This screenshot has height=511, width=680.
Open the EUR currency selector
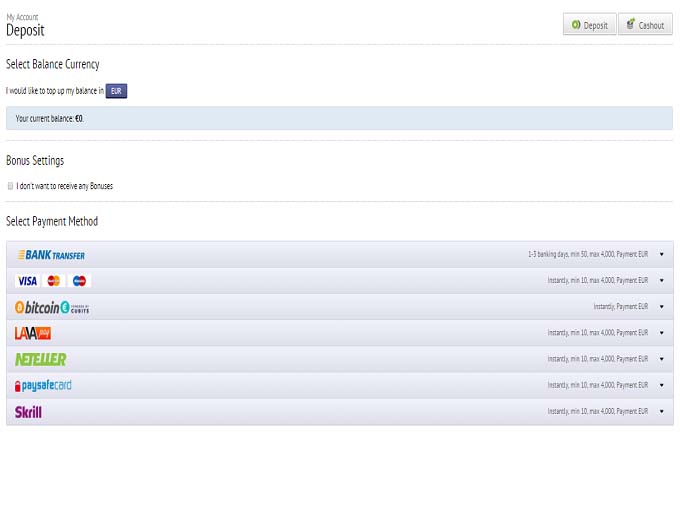[x=117, y=91]
